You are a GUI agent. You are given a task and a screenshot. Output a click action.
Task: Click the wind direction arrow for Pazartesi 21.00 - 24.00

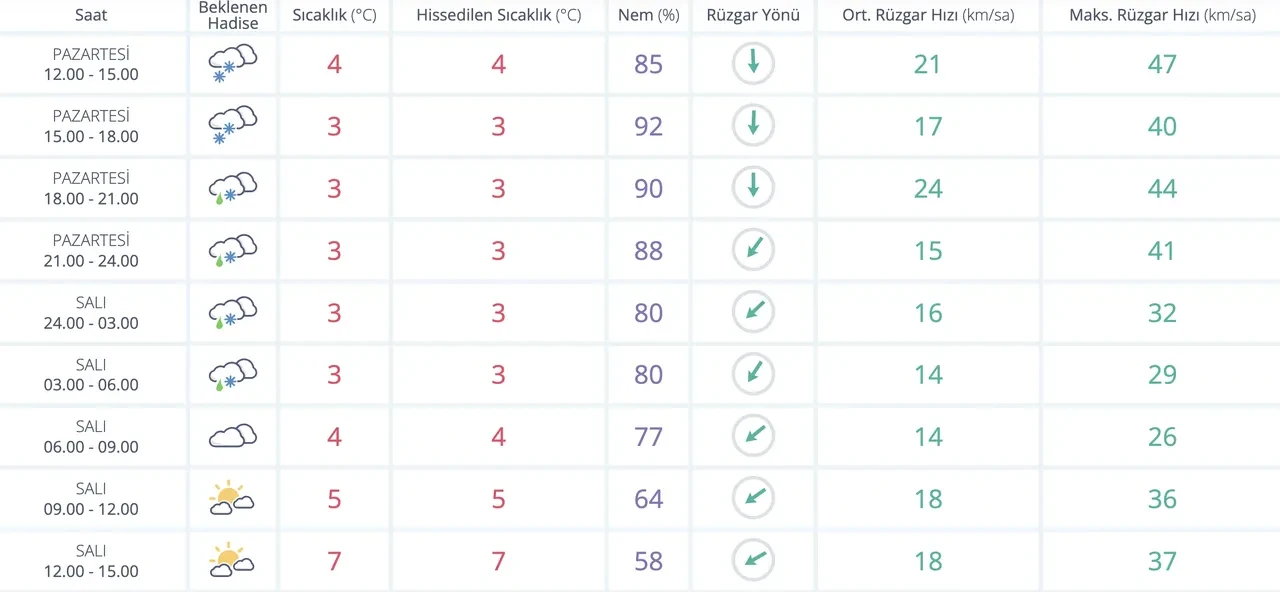tap(753, 250)
